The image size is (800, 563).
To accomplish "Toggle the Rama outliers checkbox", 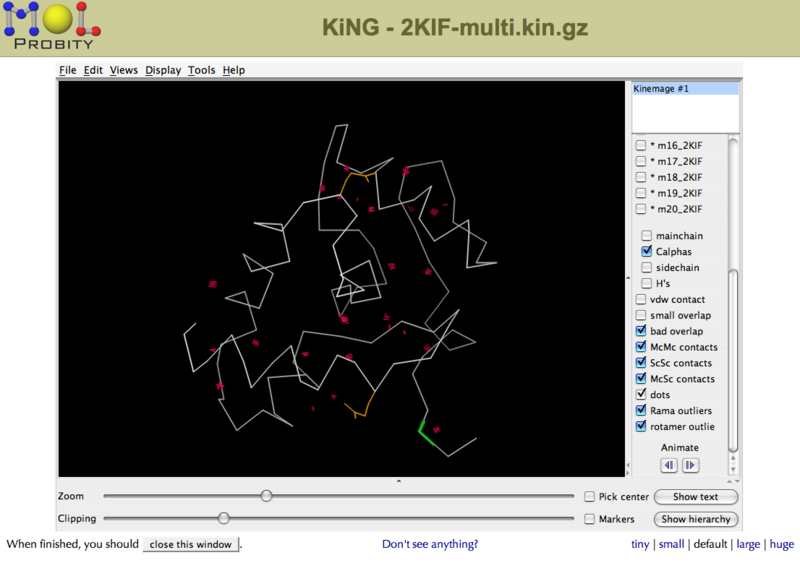I will pos(641,411).
